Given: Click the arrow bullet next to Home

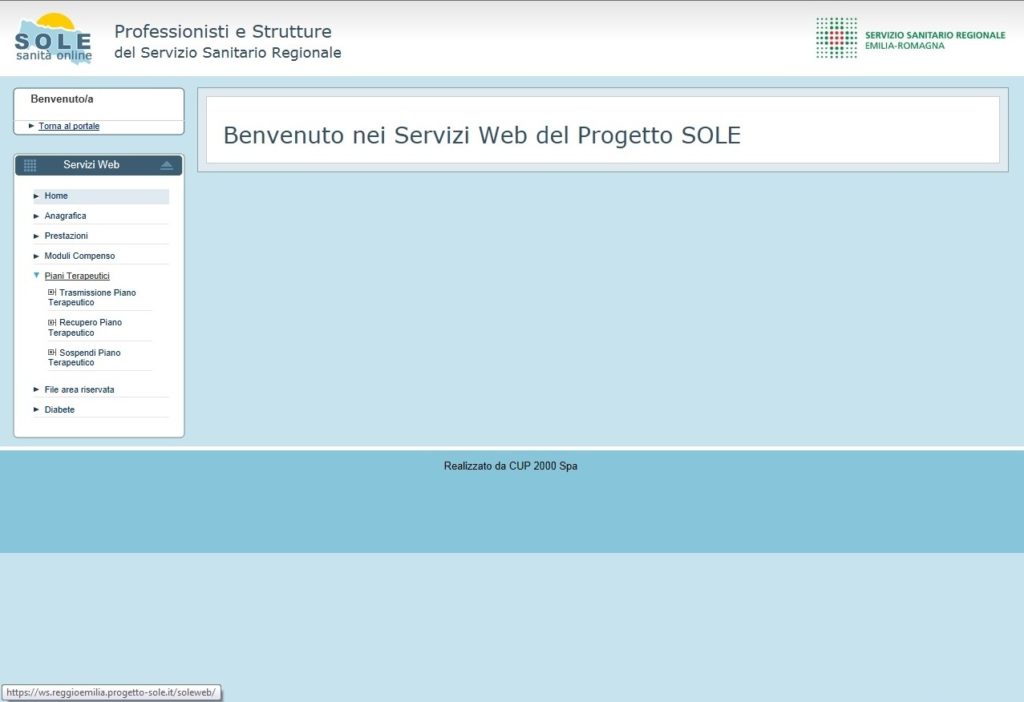Looking at the screenshot, I should click(x=37, y=196).
